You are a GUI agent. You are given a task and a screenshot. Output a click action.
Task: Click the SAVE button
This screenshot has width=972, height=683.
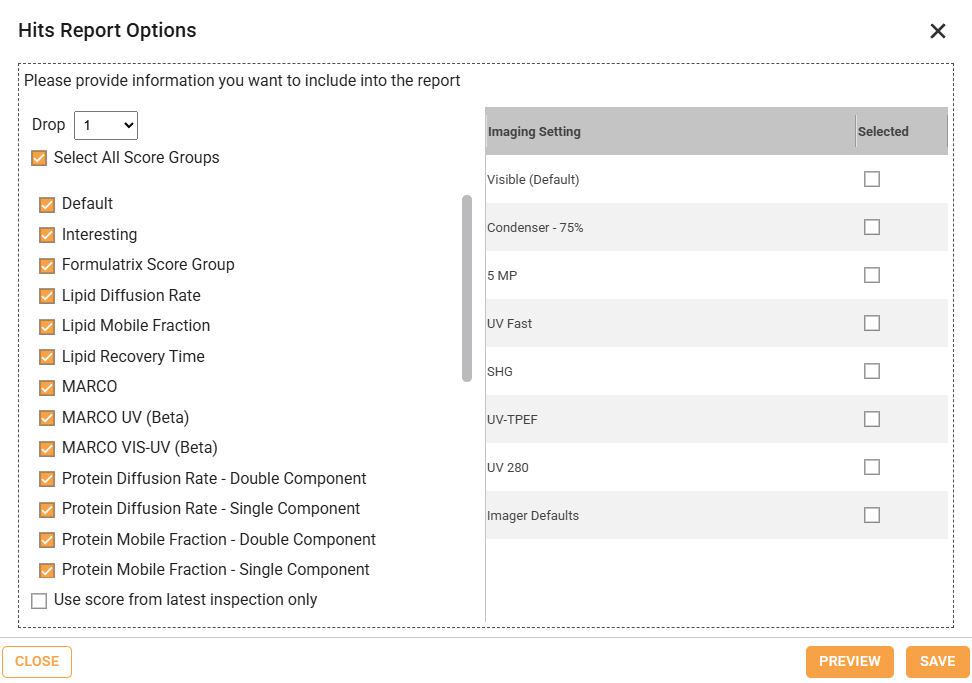pyautogui.click(x=937, y=661)
